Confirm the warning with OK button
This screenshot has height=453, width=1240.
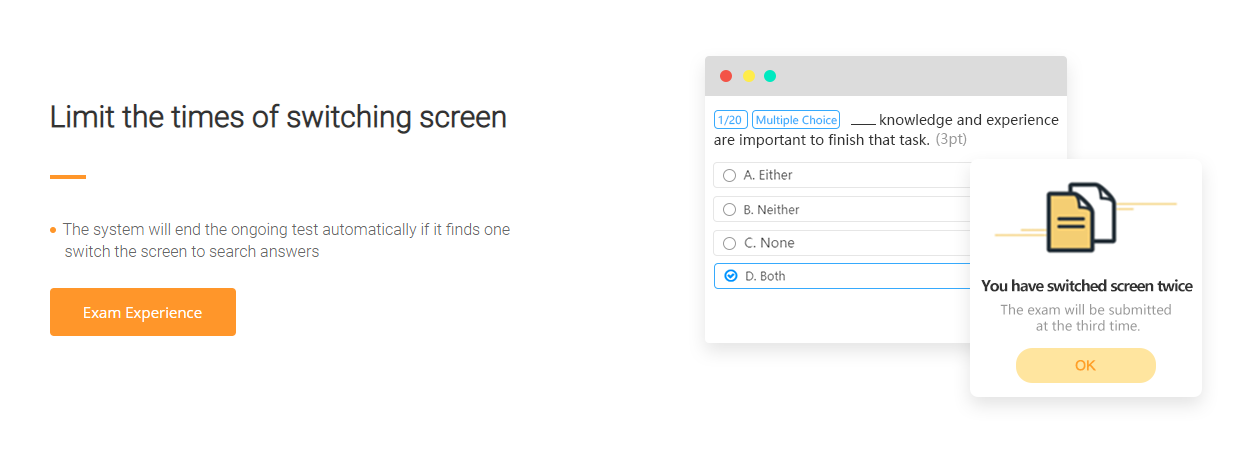click(1085, 365)
